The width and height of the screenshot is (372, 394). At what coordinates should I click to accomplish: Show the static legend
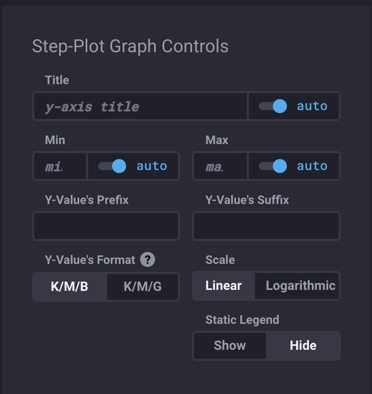(230, 346)
